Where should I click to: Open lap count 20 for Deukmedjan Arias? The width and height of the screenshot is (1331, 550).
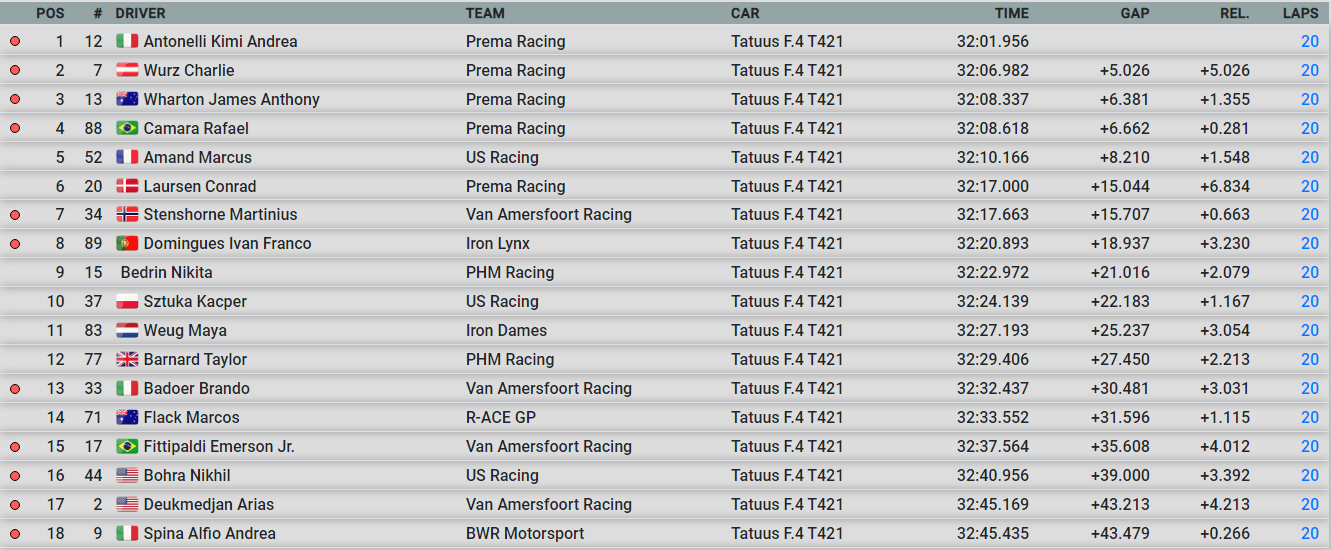1310,504
